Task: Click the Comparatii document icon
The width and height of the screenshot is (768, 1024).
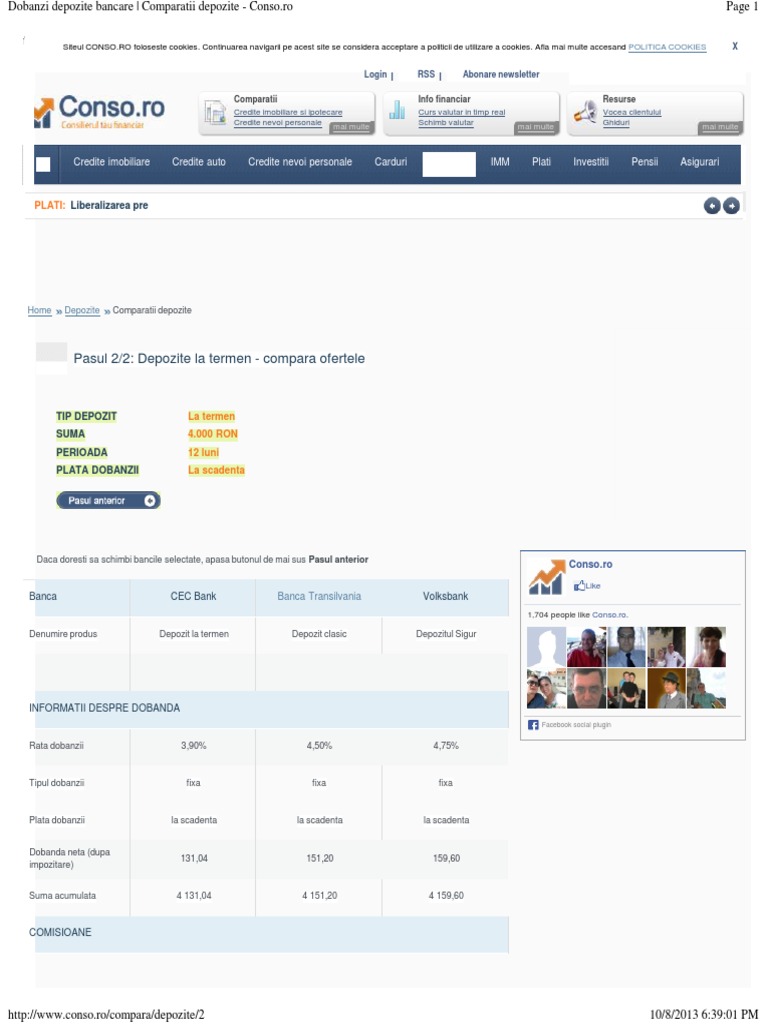Action: 215,112
